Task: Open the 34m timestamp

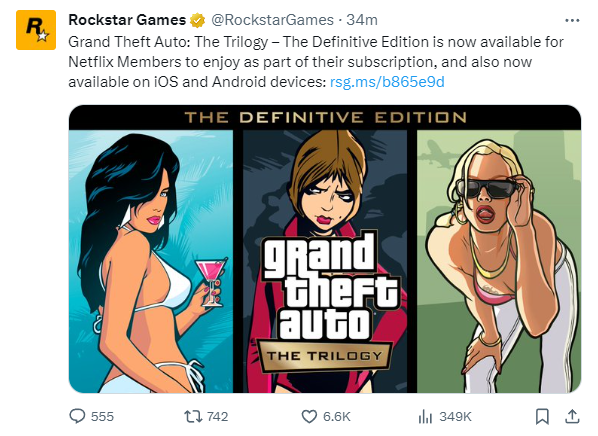Action: [362, 20]
